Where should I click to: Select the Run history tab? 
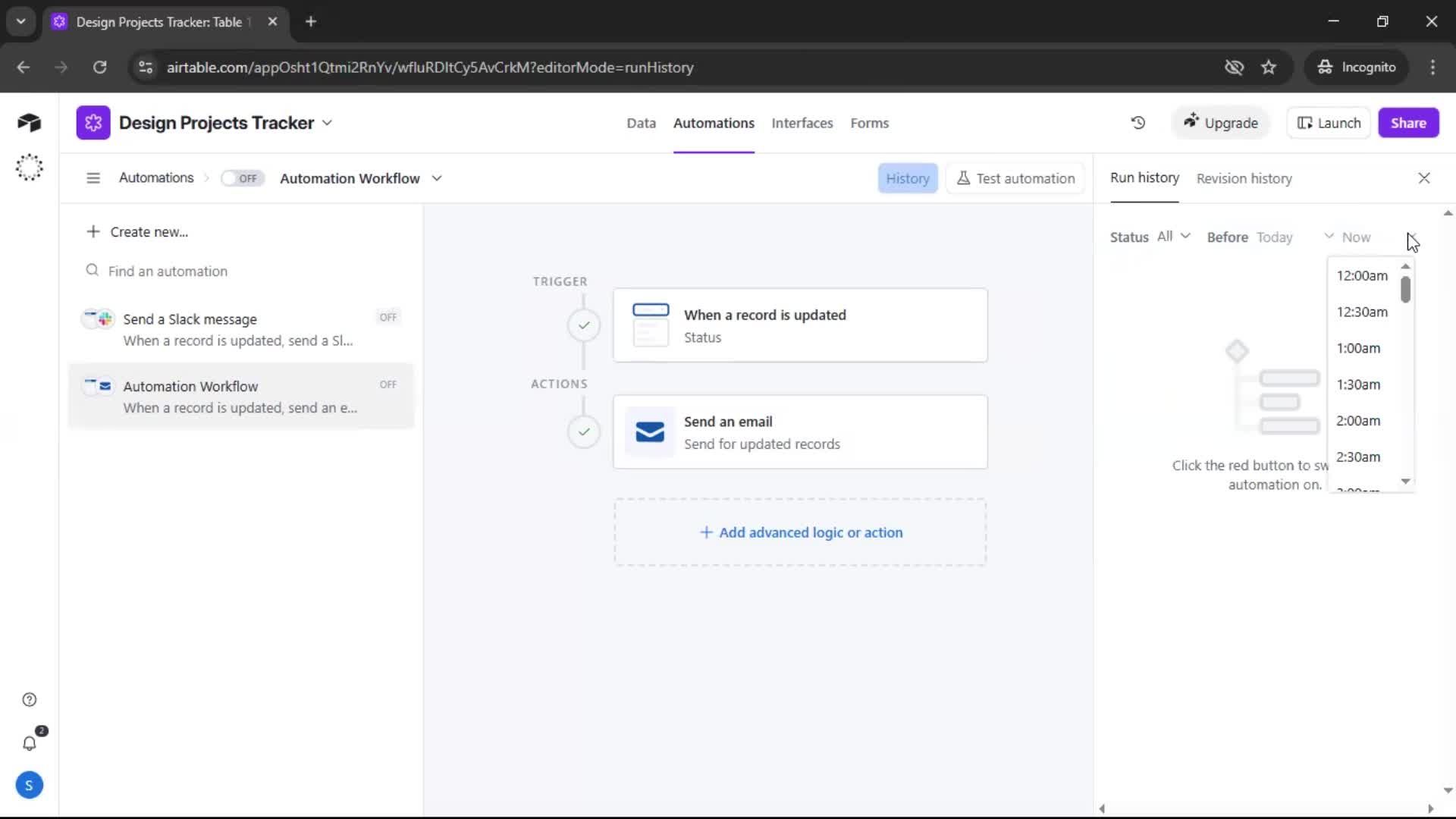[1144, 177]
